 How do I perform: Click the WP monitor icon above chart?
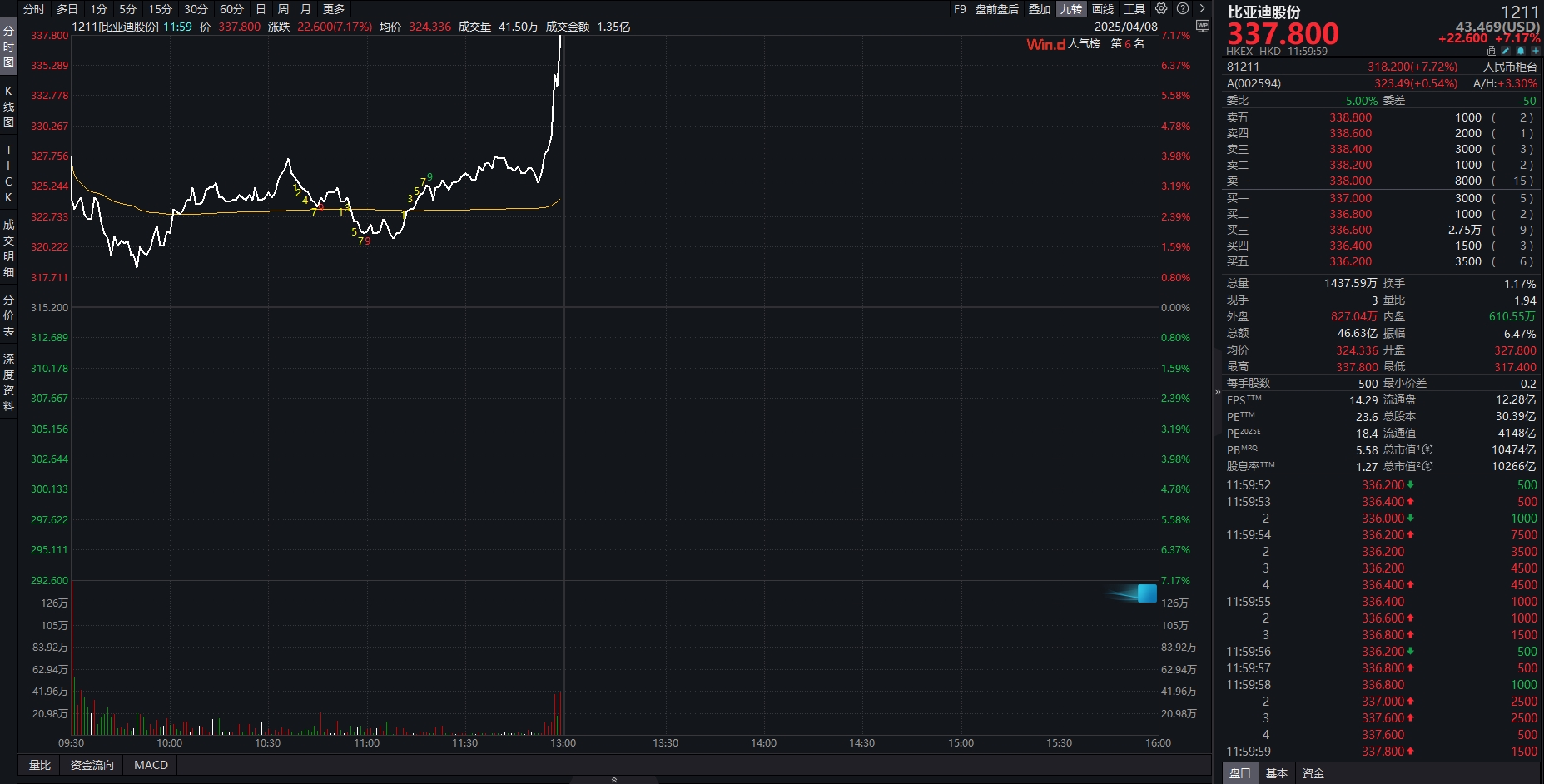point(1202,26)
